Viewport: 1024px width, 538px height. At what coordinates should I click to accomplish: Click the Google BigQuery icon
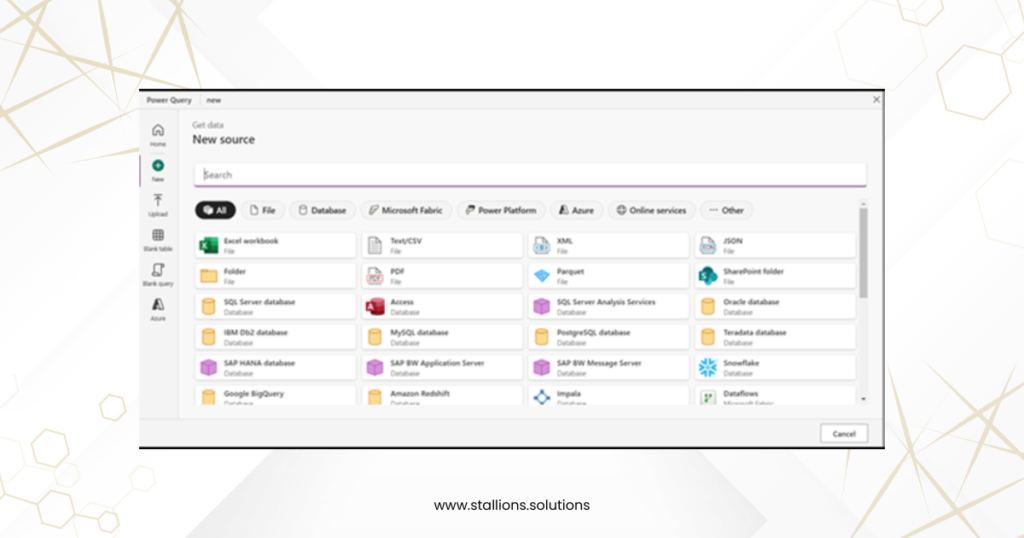tap(208, 397)
